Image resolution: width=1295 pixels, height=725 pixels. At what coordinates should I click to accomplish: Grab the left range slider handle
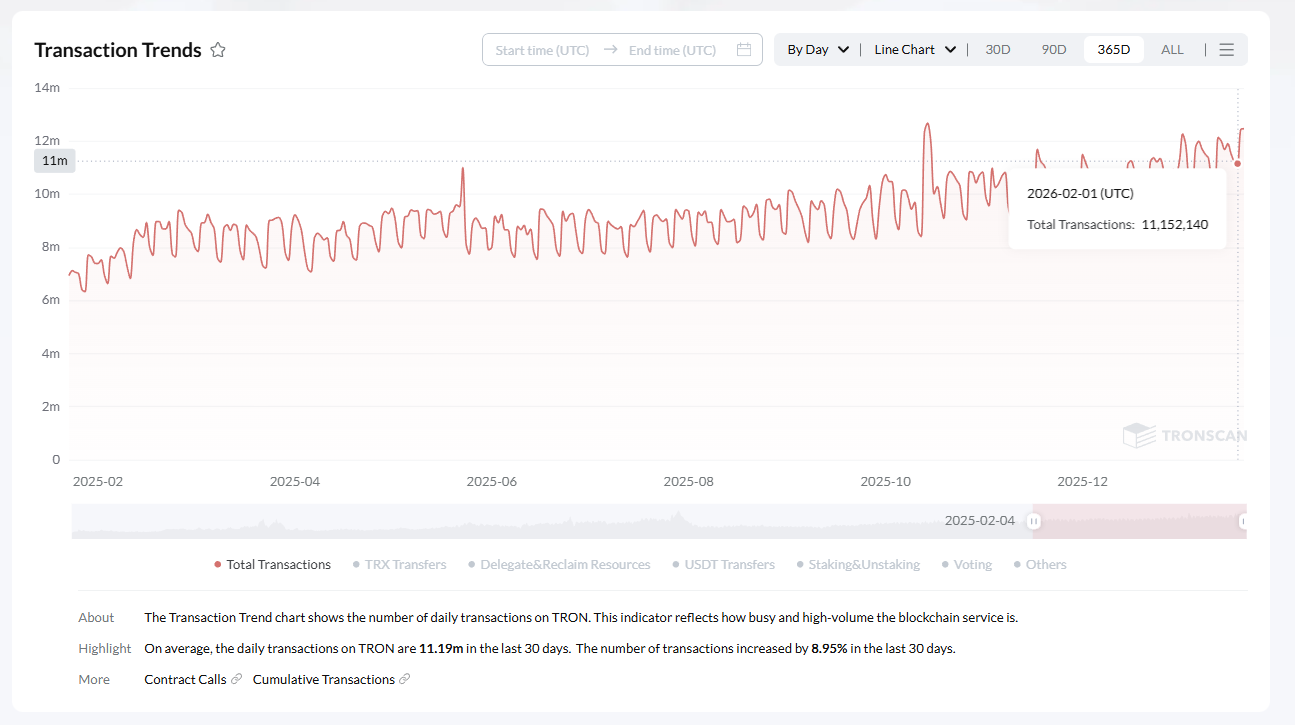click(1034, 521)
